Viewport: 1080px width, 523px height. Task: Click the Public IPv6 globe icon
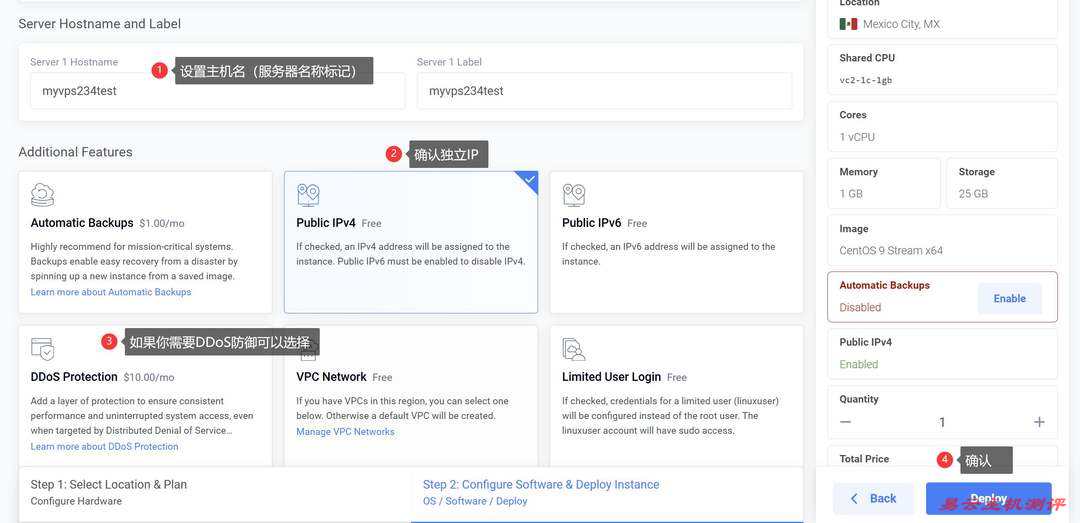(x=574, y=194)
